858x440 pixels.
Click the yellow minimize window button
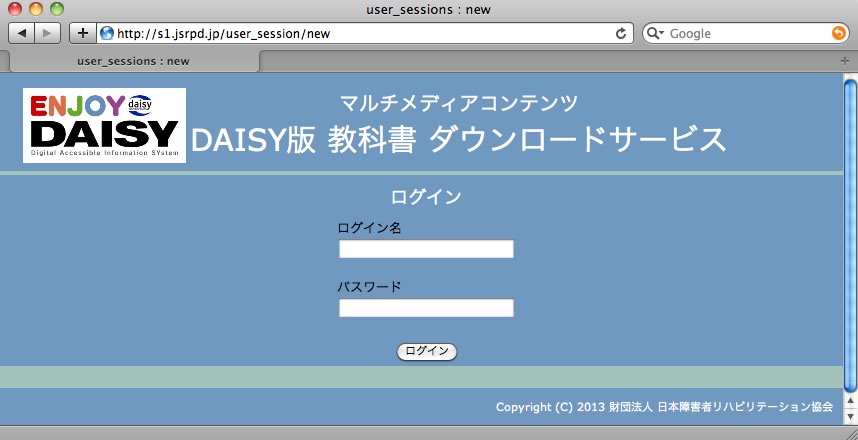pos(36,9)
